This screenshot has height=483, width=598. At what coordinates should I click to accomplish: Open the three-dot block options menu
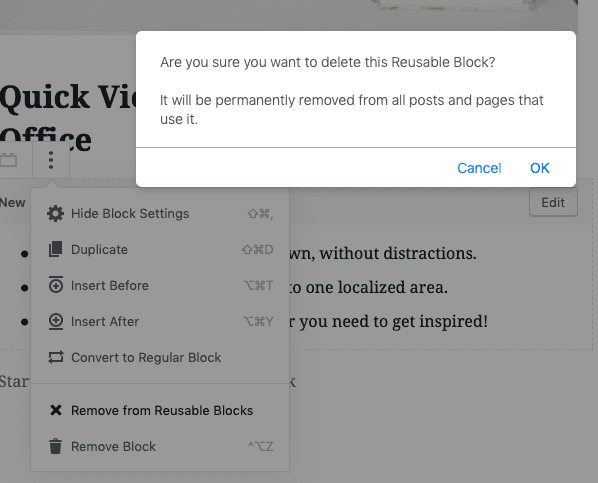coord(51,160)
